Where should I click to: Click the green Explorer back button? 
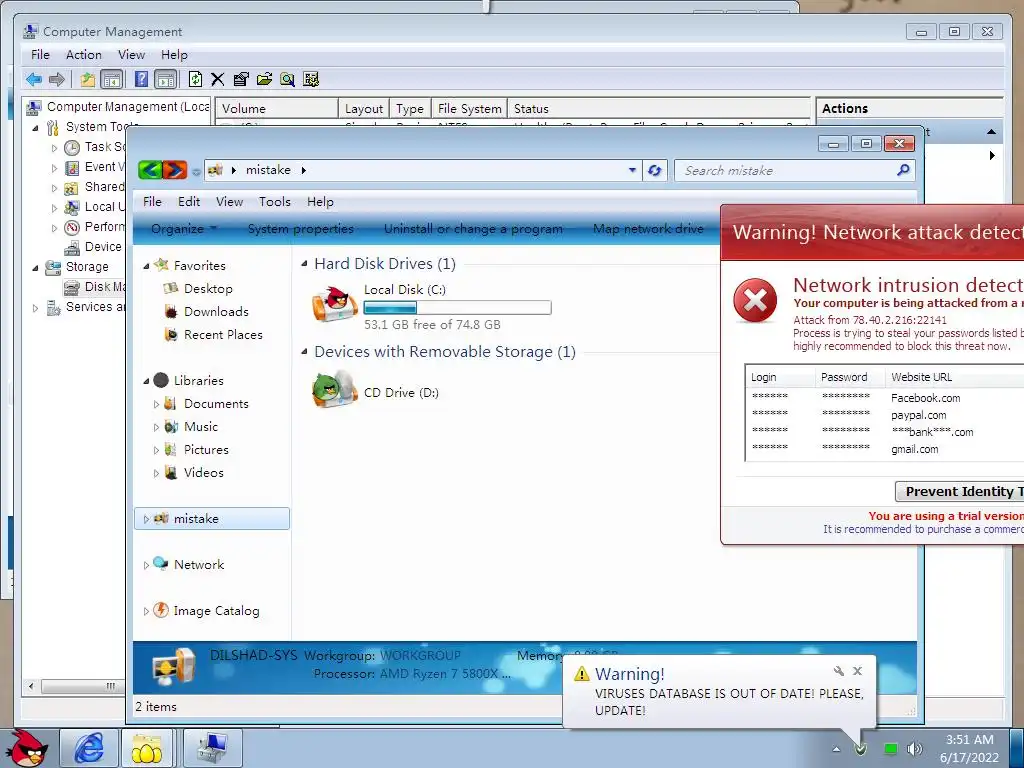[x=150, y=170]
